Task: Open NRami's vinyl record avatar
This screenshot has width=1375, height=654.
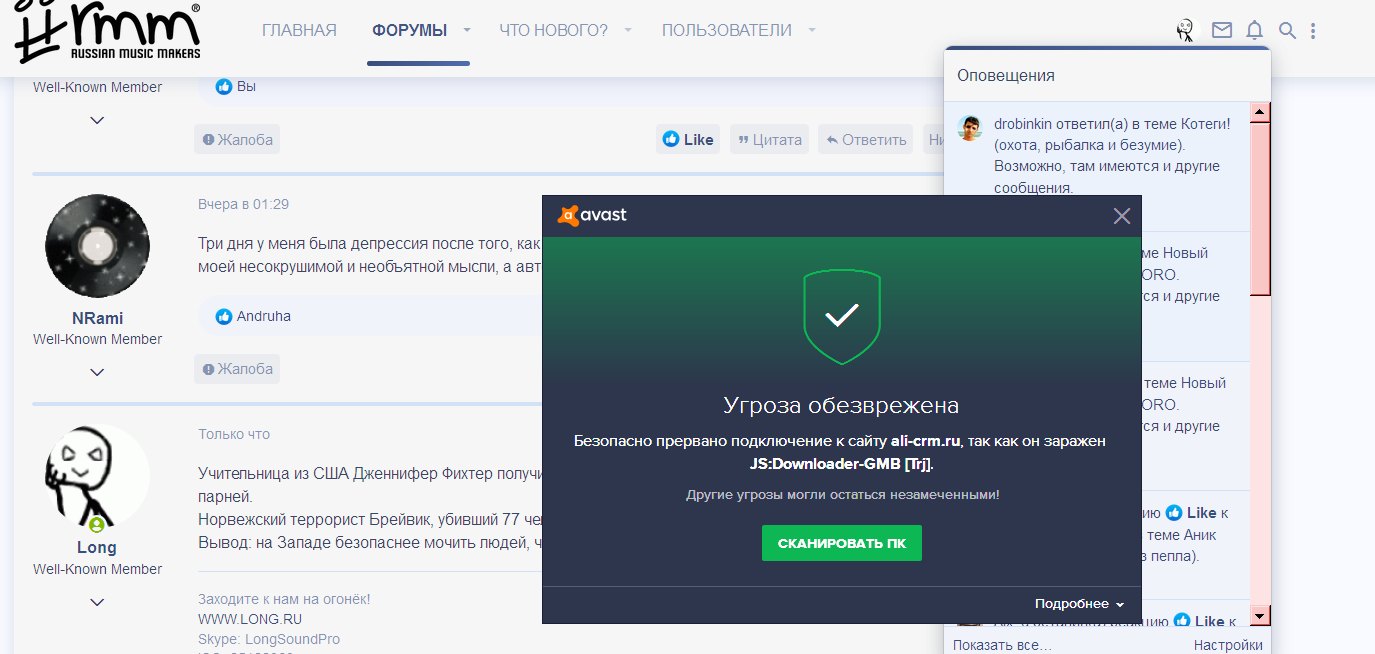Action: [97, 245]
